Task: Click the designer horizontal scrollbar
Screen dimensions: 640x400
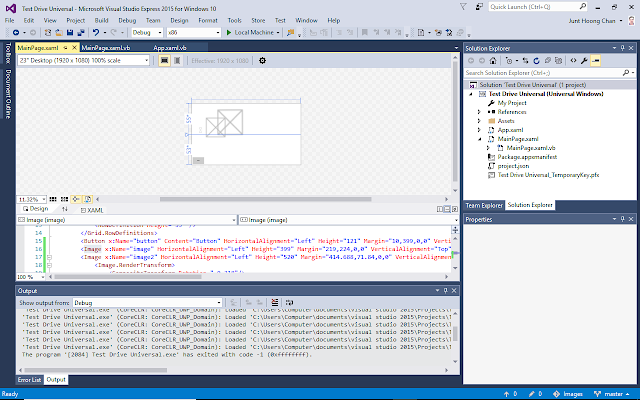Action: pyautogui.click(x=265, y=199)
